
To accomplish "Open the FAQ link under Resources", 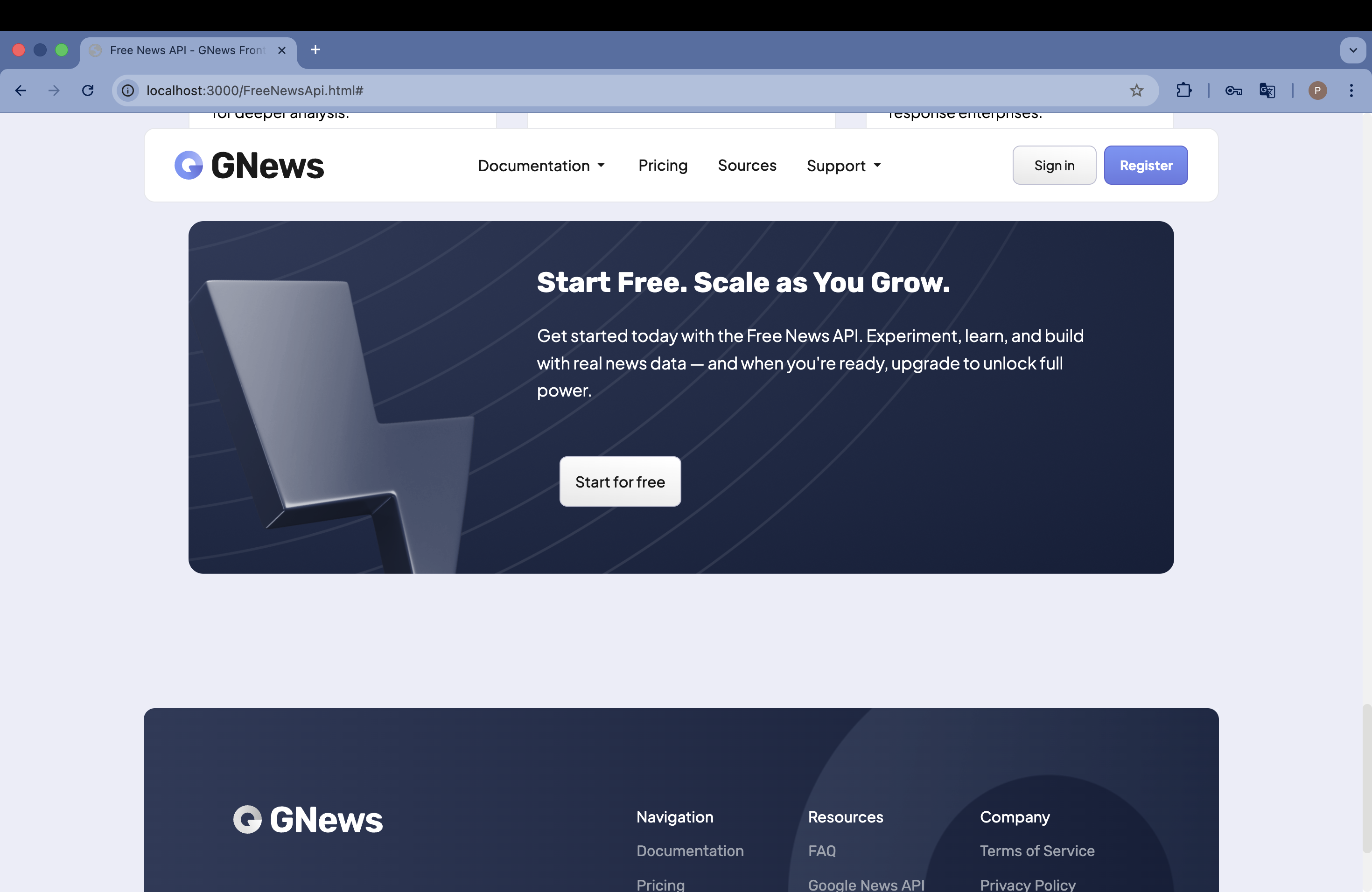I will 822,850.
